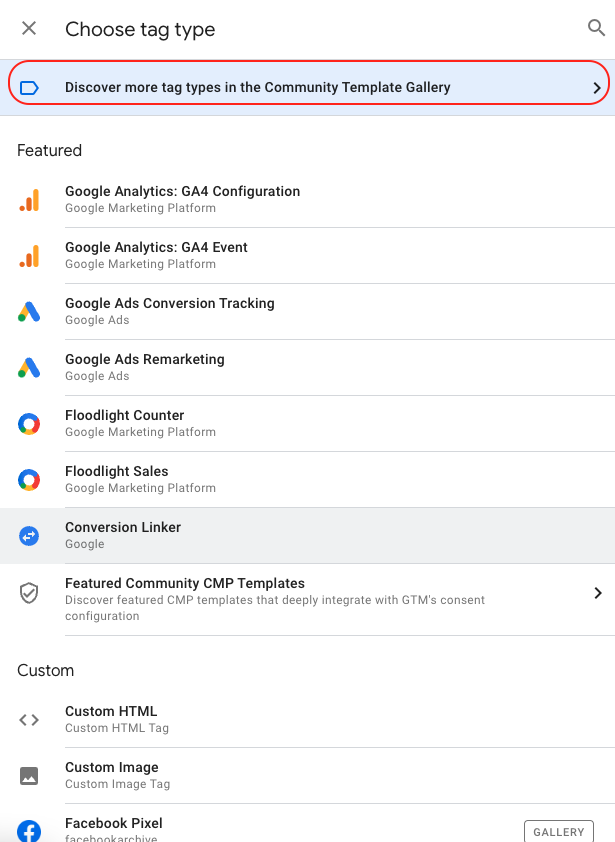Click the GA4 Configuration analytics icon
The height and width of the screenshot is (842, 615).
point(29,200)
